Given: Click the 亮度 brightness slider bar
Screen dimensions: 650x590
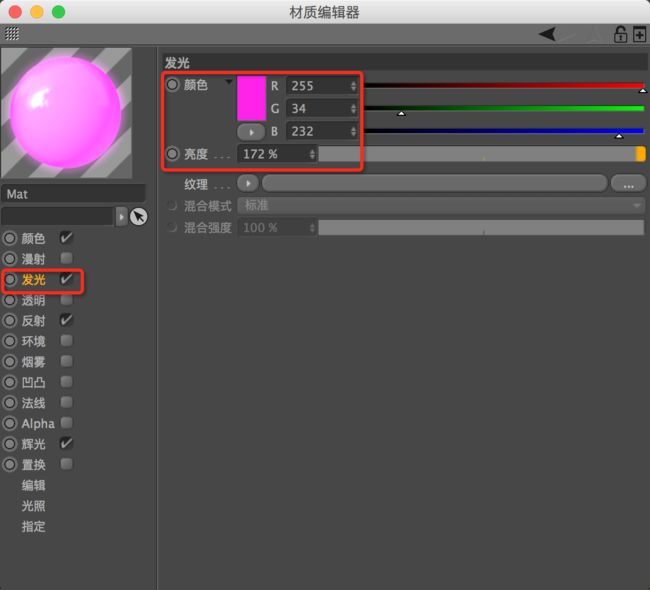Looking at the screenshot, I should coord(482,154).
